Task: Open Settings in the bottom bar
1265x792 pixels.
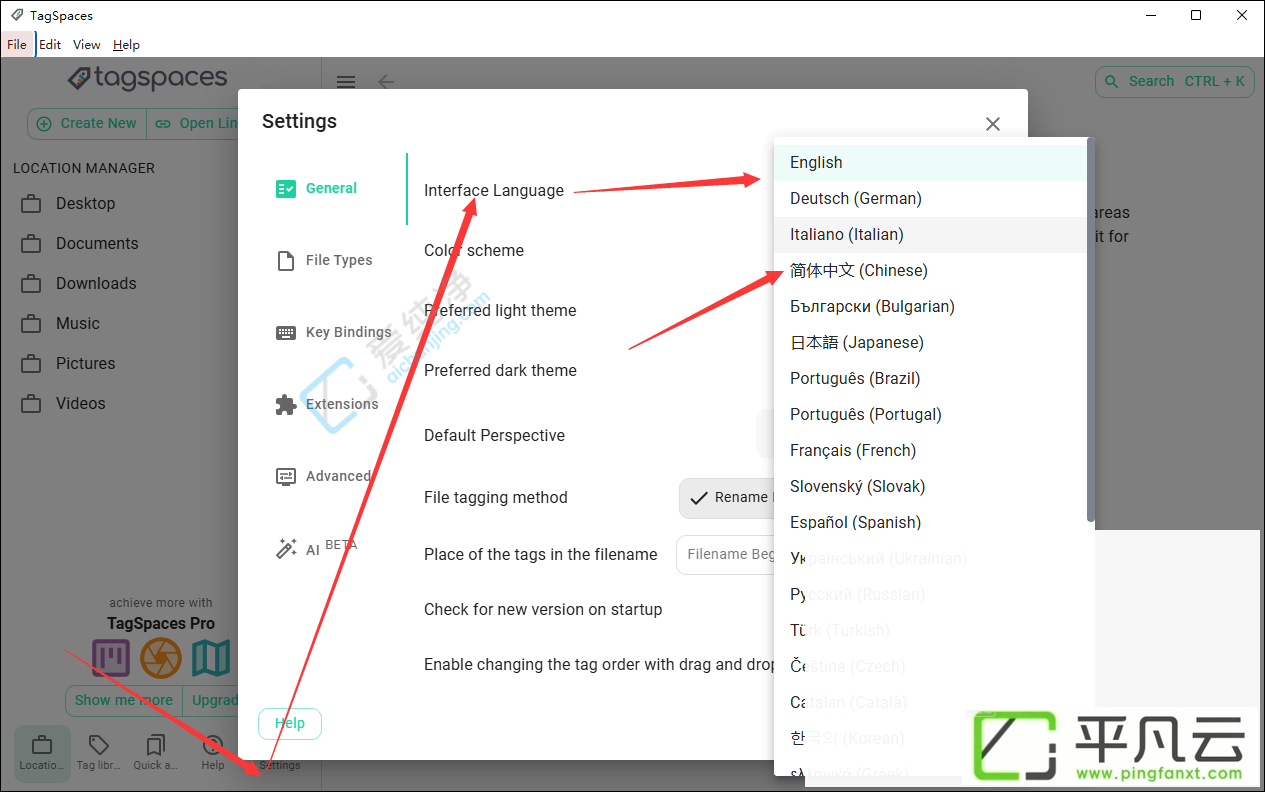Action: tap(279, 765)
